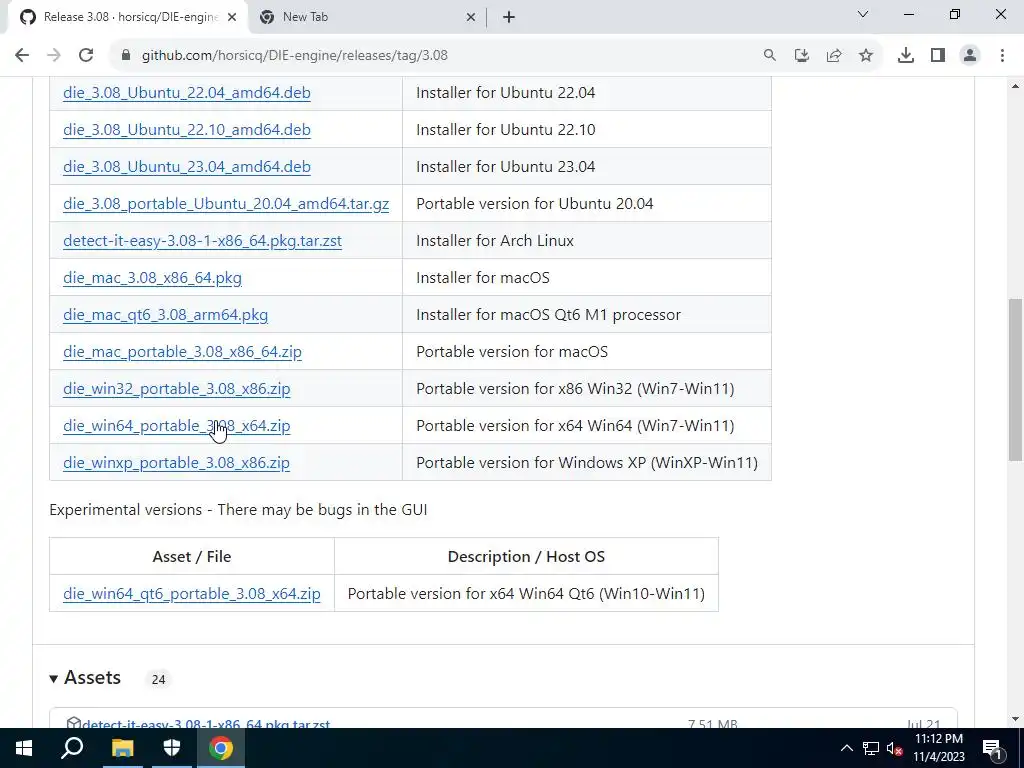Viewport: 1024px width, 768px height.
Task: Switch to the New Tab tab
Action: (368, 18)
